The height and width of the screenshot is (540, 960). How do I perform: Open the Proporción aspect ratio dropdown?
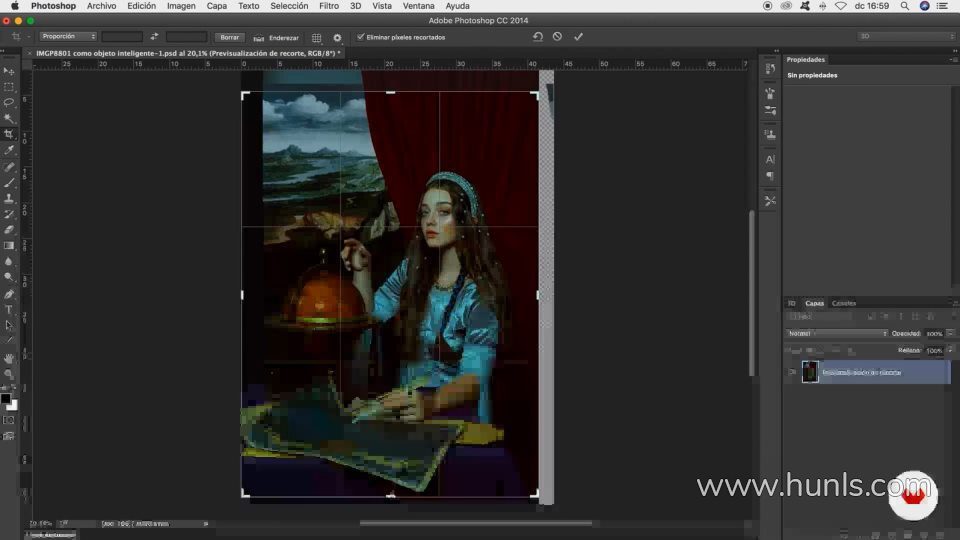coord(67,37)
